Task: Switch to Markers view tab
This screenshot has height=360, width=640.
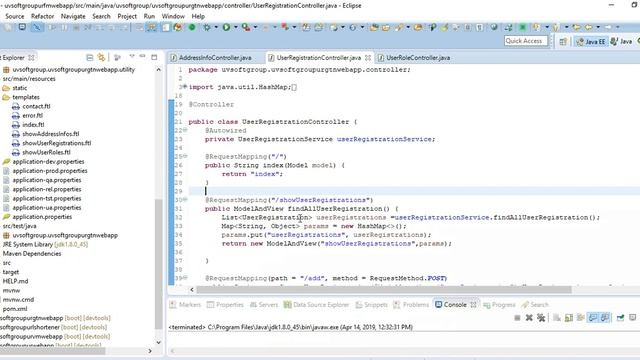Action: [x=185, y=304]
